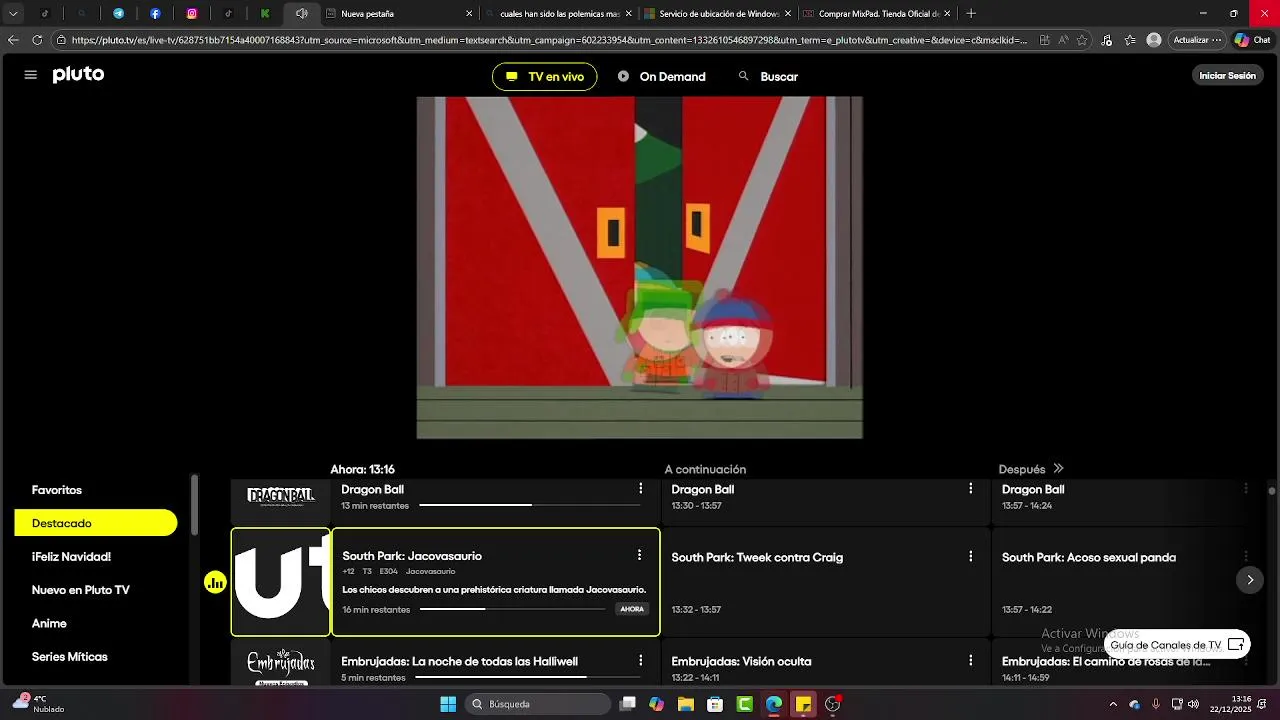The height and width of the screenshot is (720, 1280).
Task: Open Guía de Canales de TV
Action: pyautogui.click(x=1177, y=645)
